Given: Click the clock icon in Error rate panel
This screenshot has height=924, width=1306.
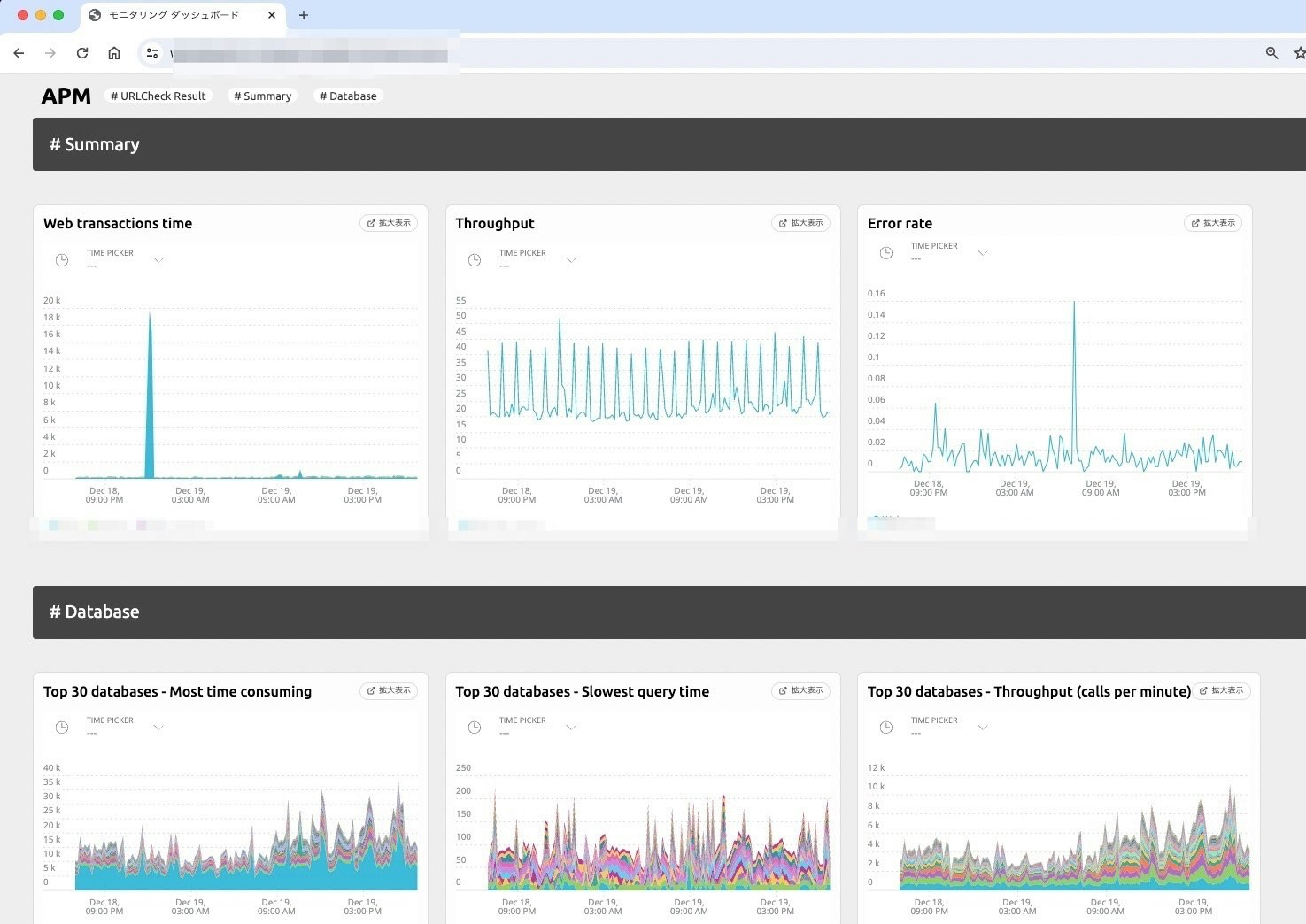Looking at the screenshot, I should click(x=886, y=253).
